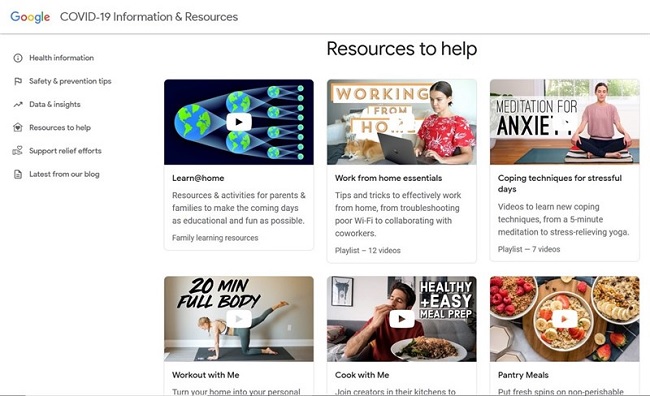
Task: Open the Meditation for Anxiety thumbnail
Action: pyautogui.click(x=565, y=122)
